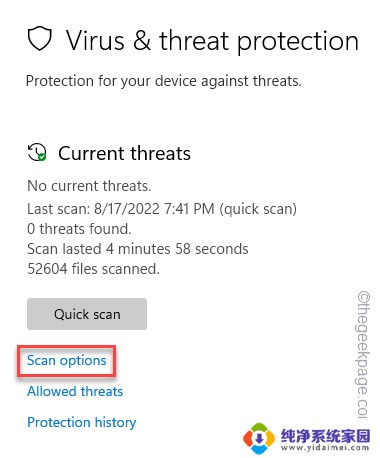
Task: Click the '0 threats found.' text
Action: pyautogui.click(x=79, y=229)
